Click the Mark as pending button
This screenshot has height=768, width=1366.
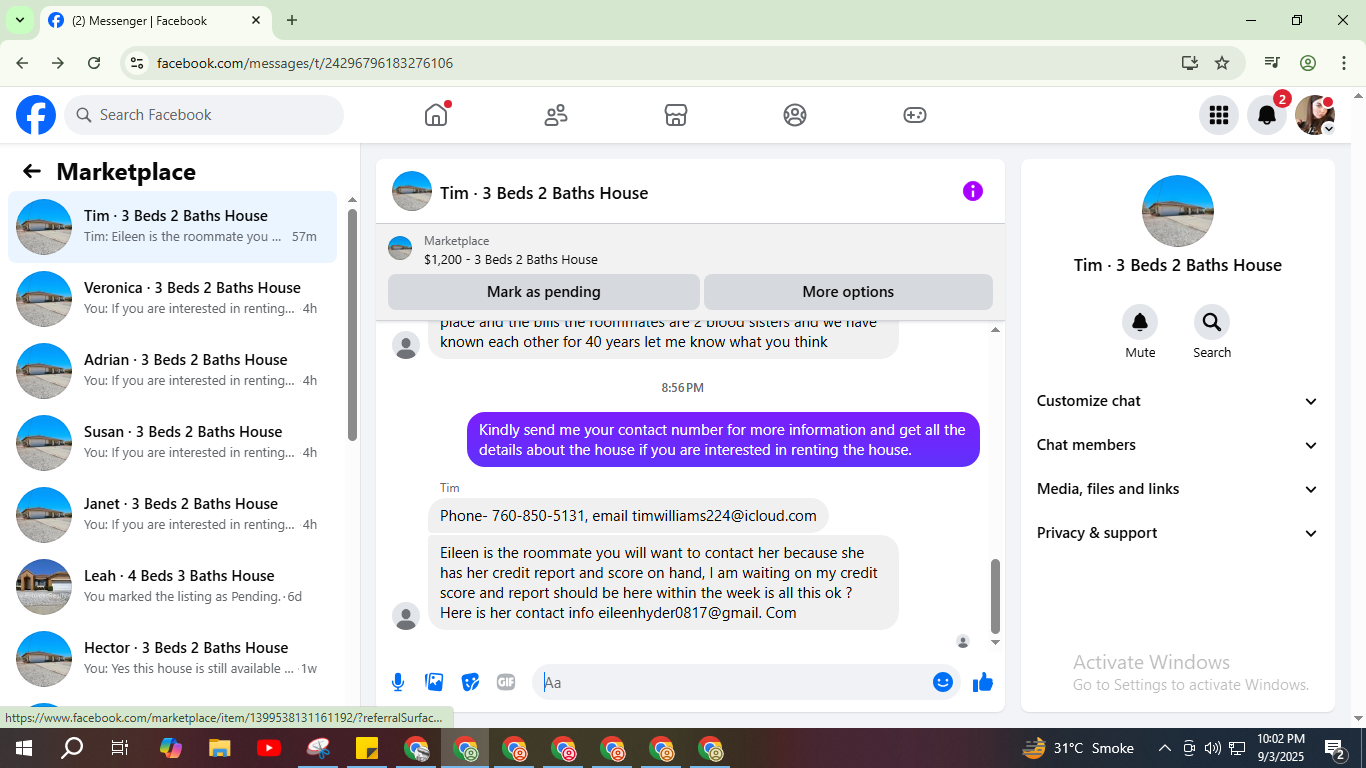pyautogui.click(x=544, y=292)
